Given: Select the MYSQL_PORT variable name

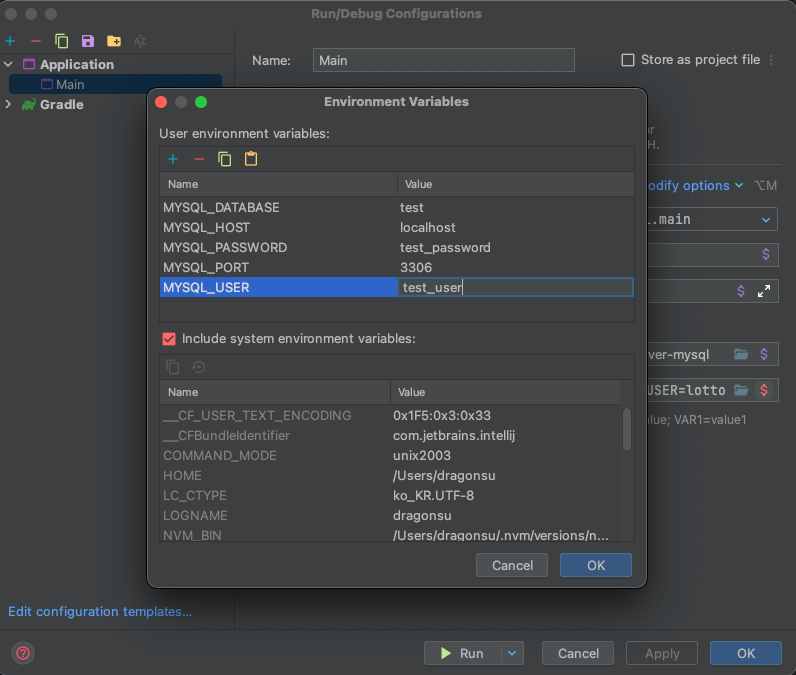Looking at the screenshot, I should tap(206, 267).
